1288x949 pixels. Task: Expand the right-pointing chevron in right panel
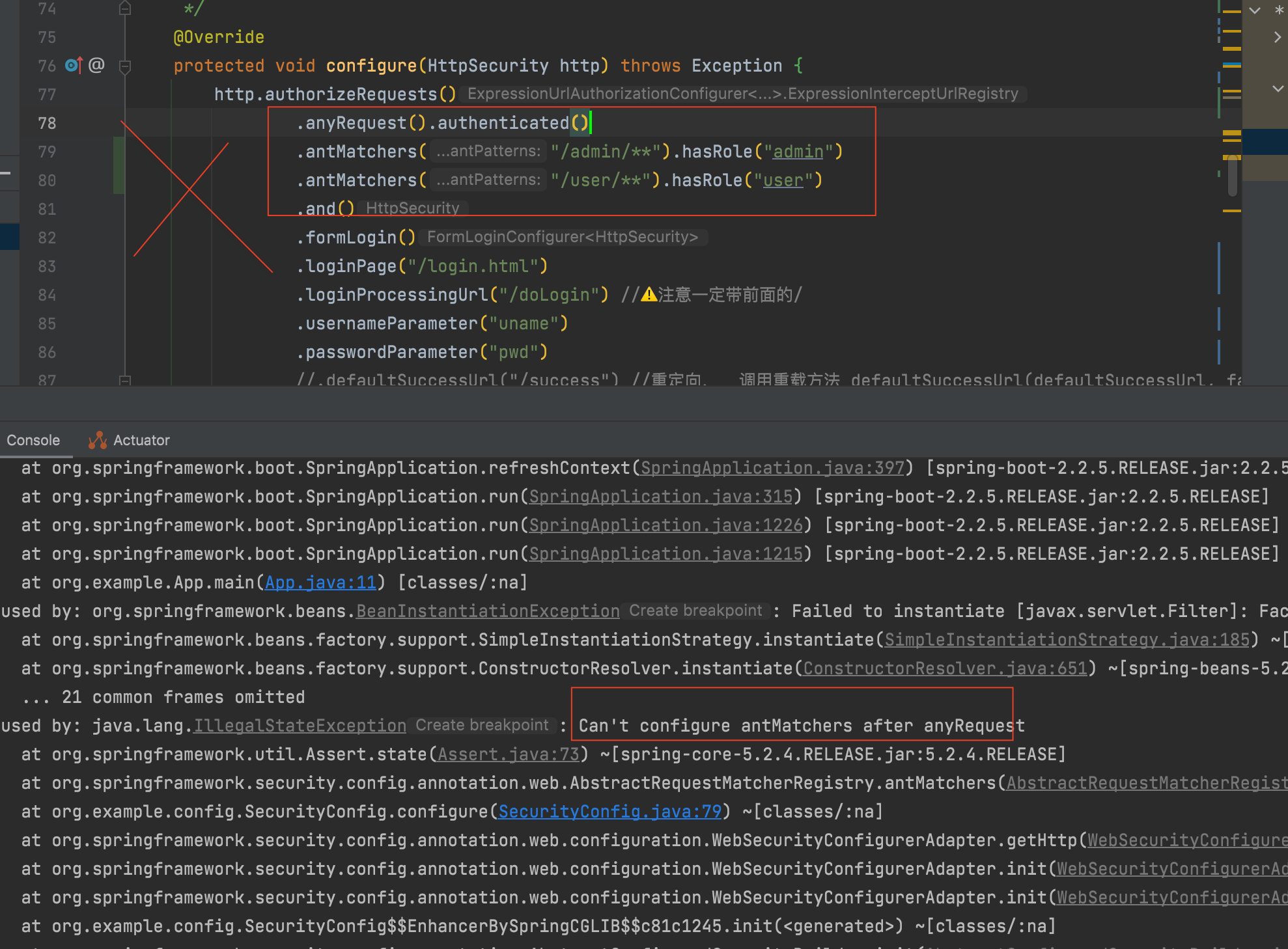pos(1278,38)
